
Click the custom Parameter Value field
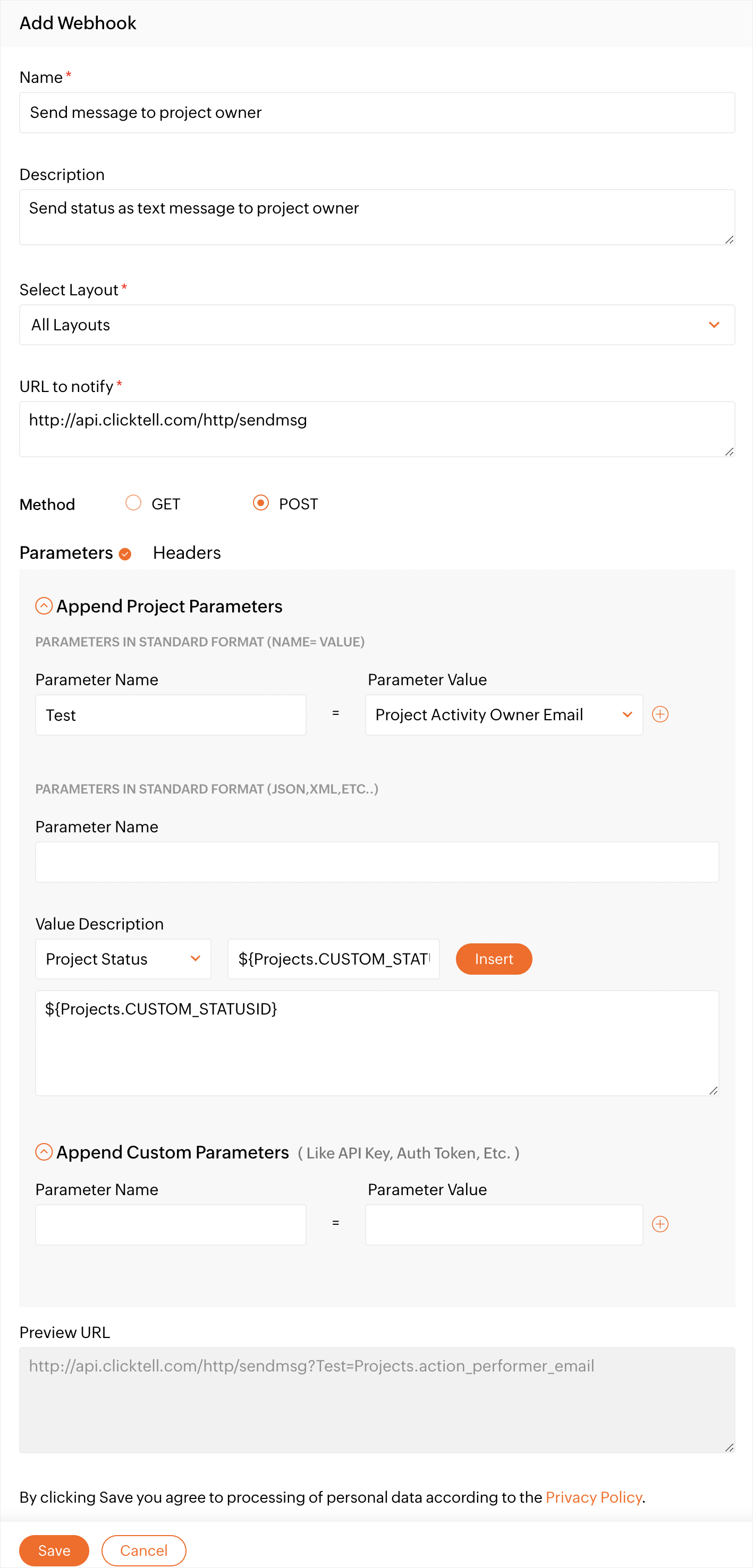click(x=503, y=1224)
